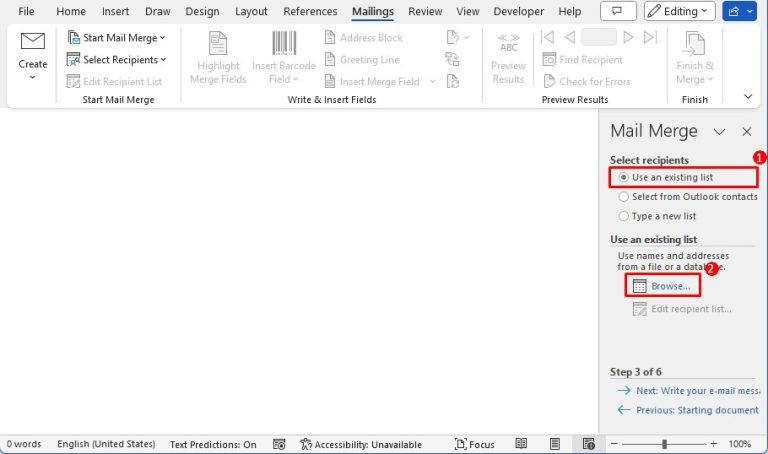Select the Use an existing list option

click(624, 177)
